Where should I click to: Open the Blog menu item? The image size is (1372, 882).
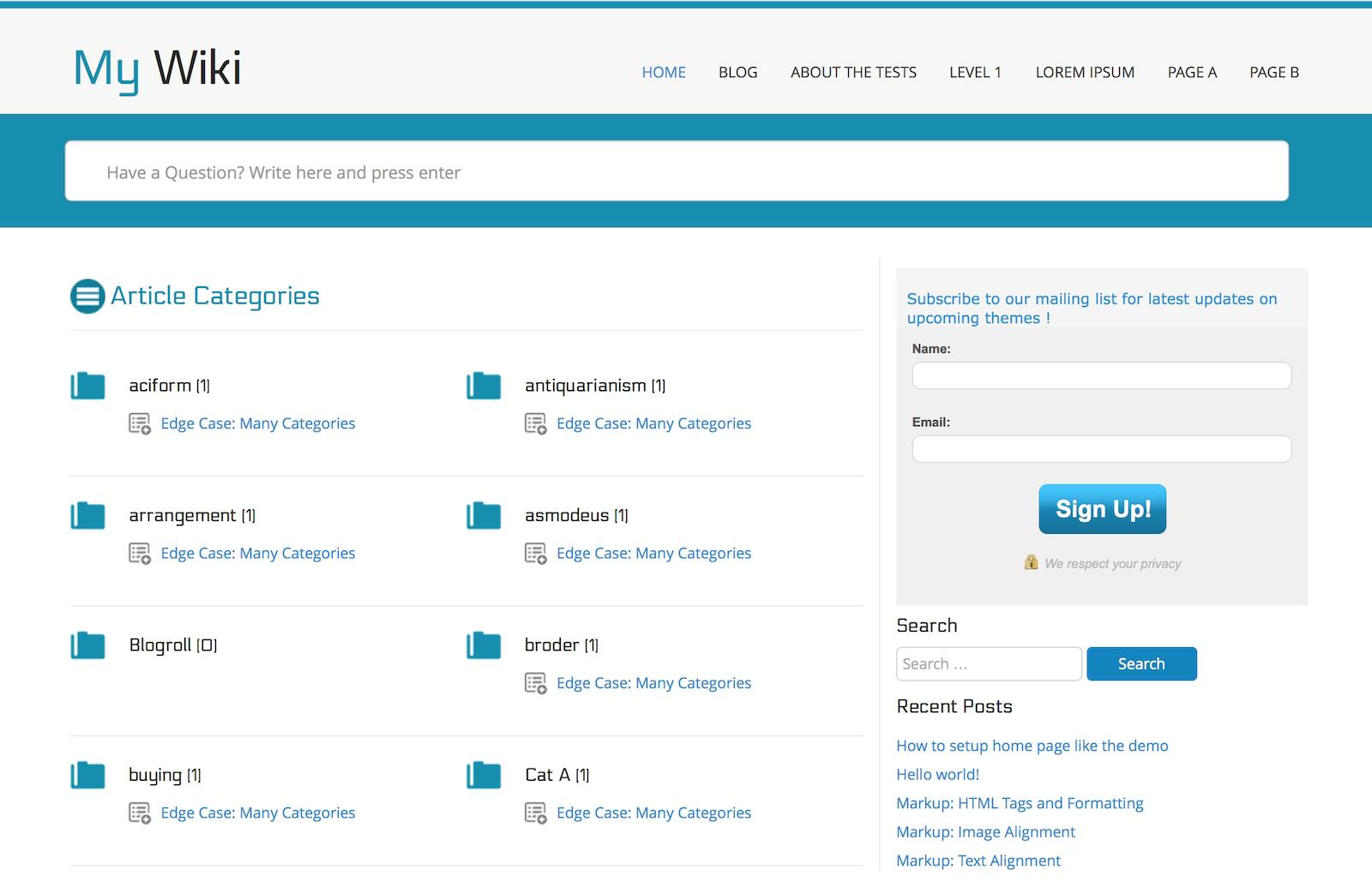(737, 72)
